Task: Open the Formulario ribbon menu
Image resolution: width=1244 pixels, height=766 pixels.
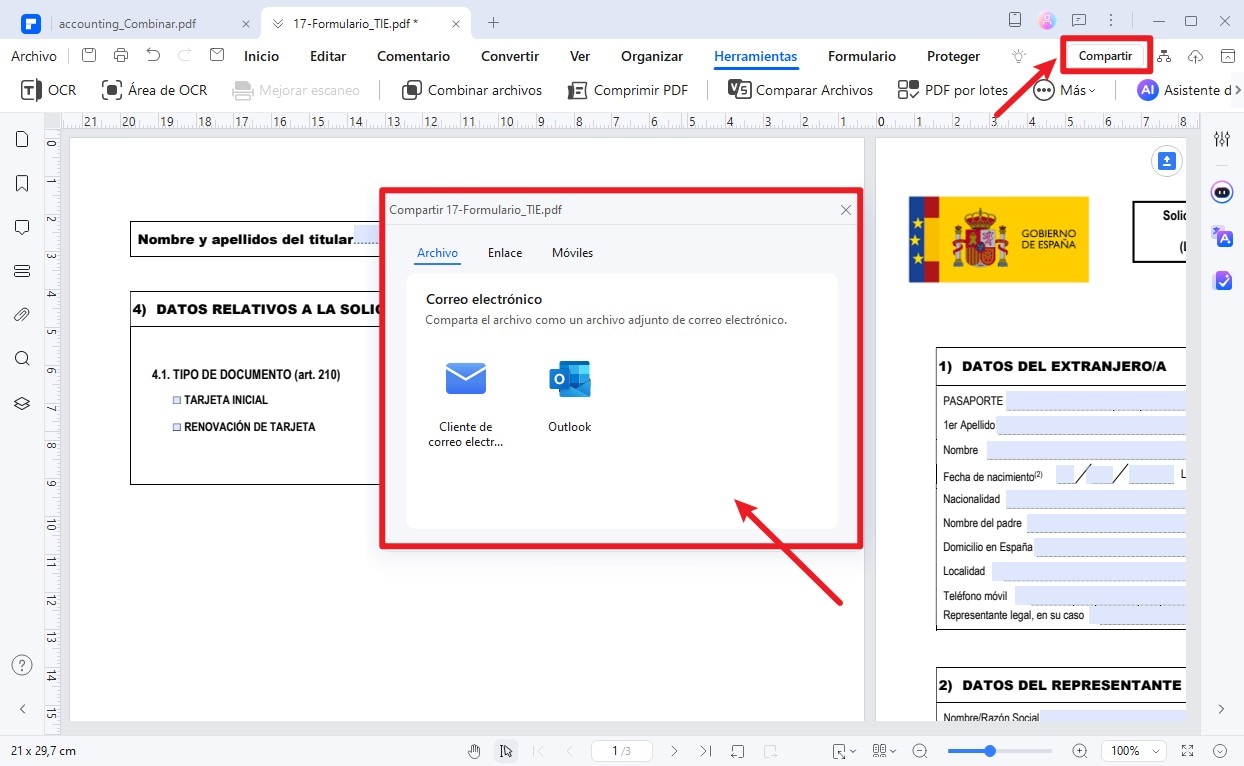Action: tap(861, 56)
